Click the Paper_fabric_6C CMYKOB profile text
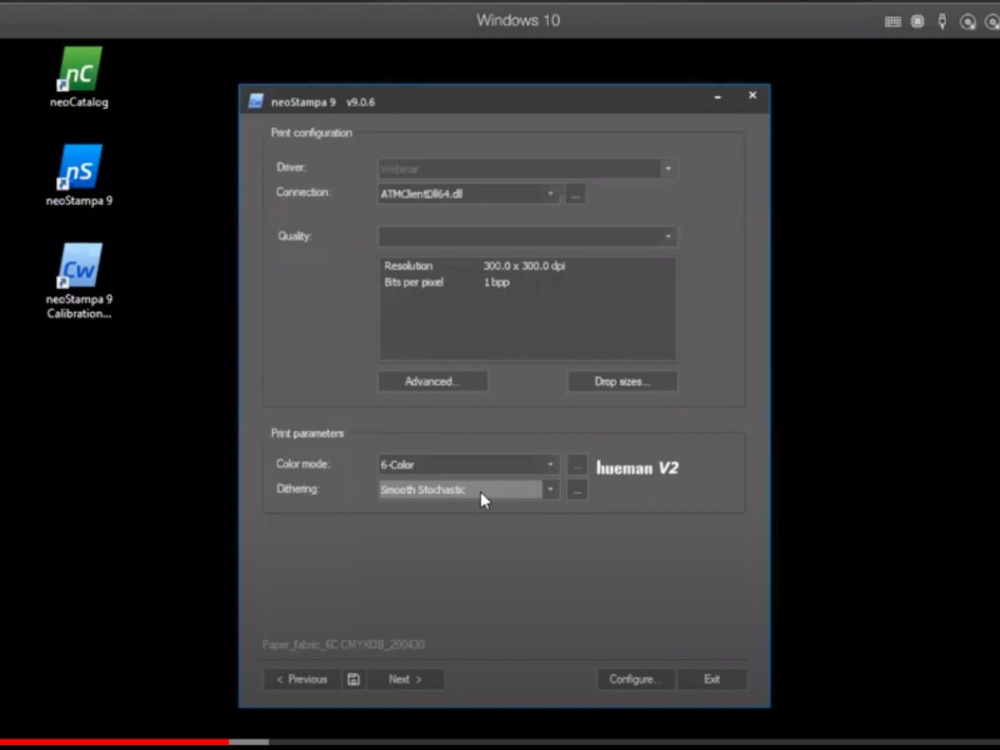 (344, 645)
